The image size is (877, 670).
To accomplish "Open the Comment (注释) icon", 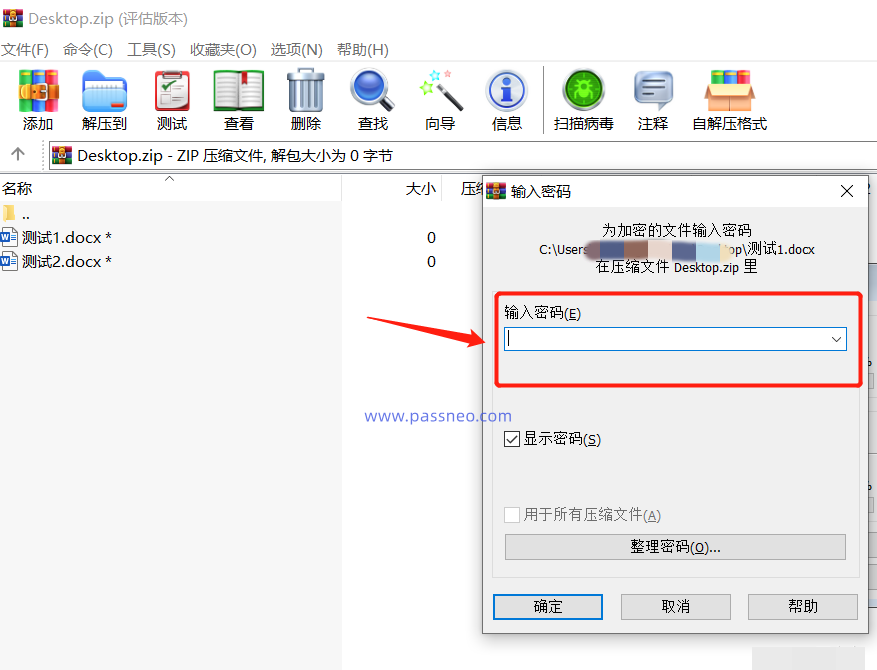I will (x=653, y=91).
